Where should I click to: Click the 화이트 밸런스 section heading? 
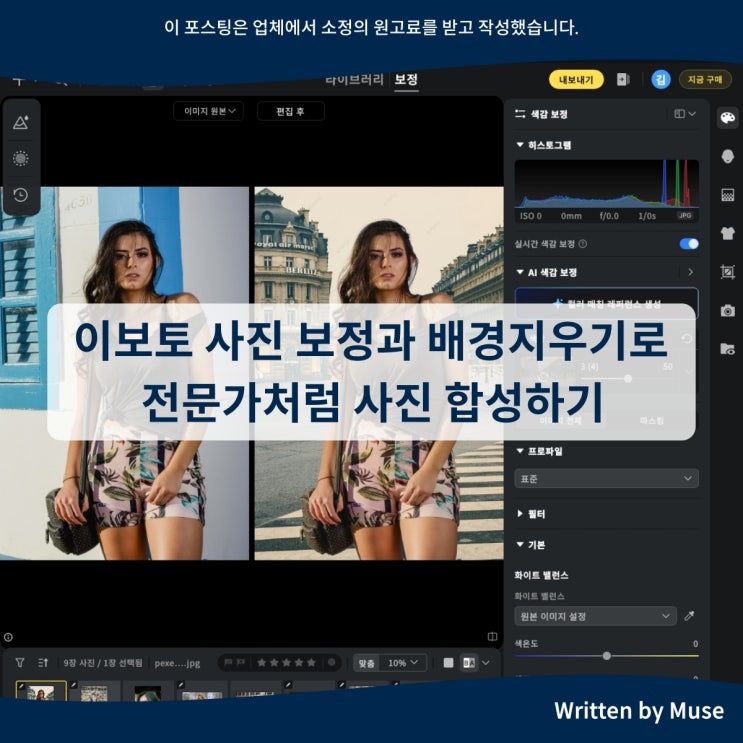coord(541,575)
